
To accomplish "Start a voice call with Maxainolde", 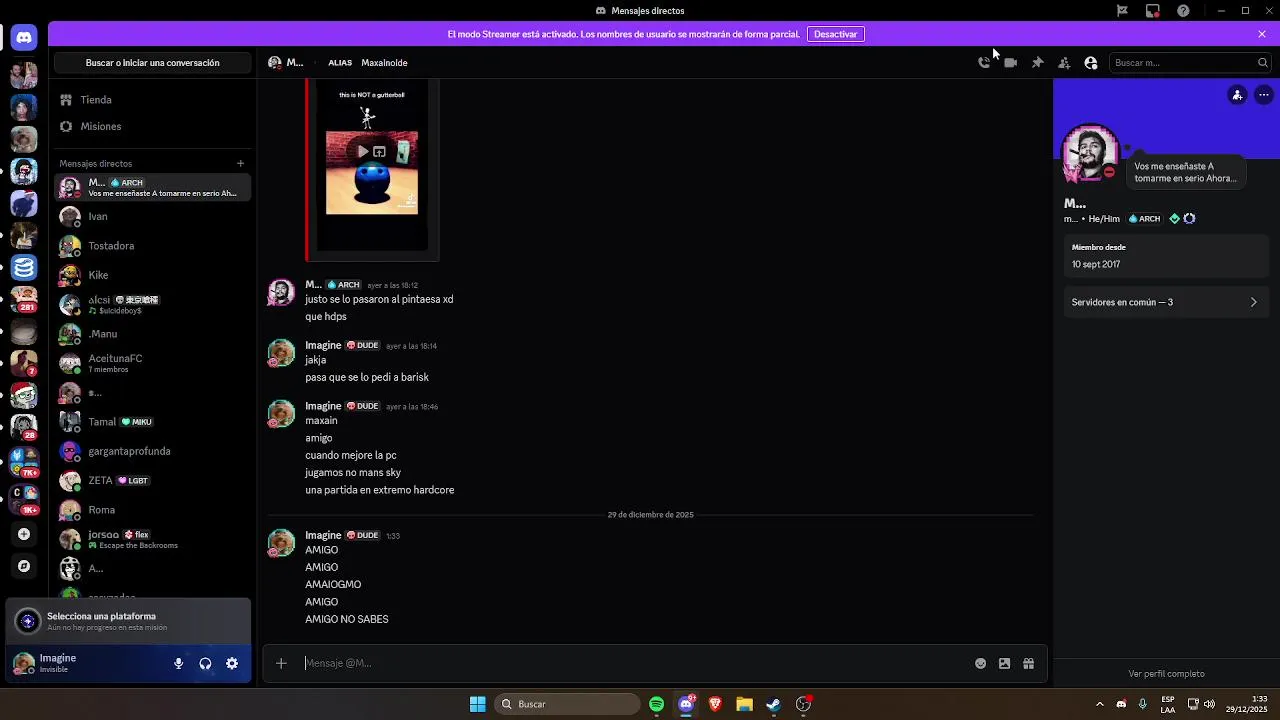I will pos(984,63).
